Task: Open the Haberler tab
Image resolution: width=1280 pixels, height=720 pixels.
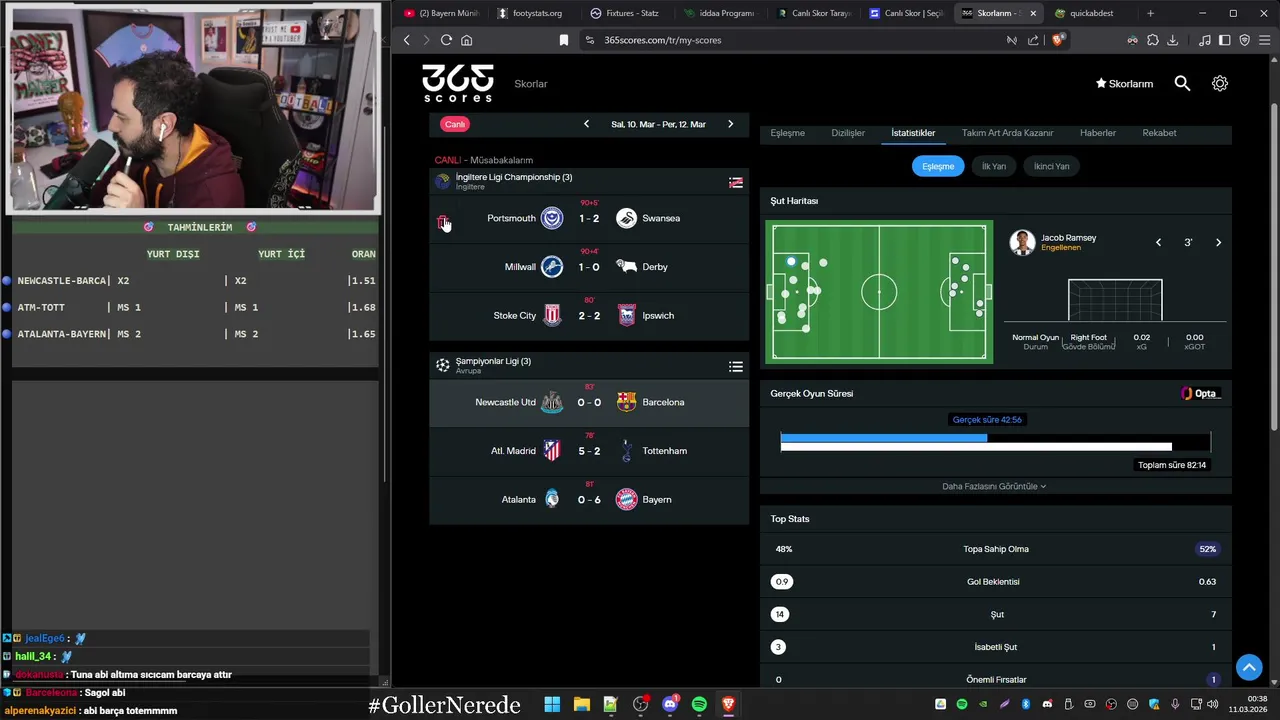Action: (x=1098, y=133)
